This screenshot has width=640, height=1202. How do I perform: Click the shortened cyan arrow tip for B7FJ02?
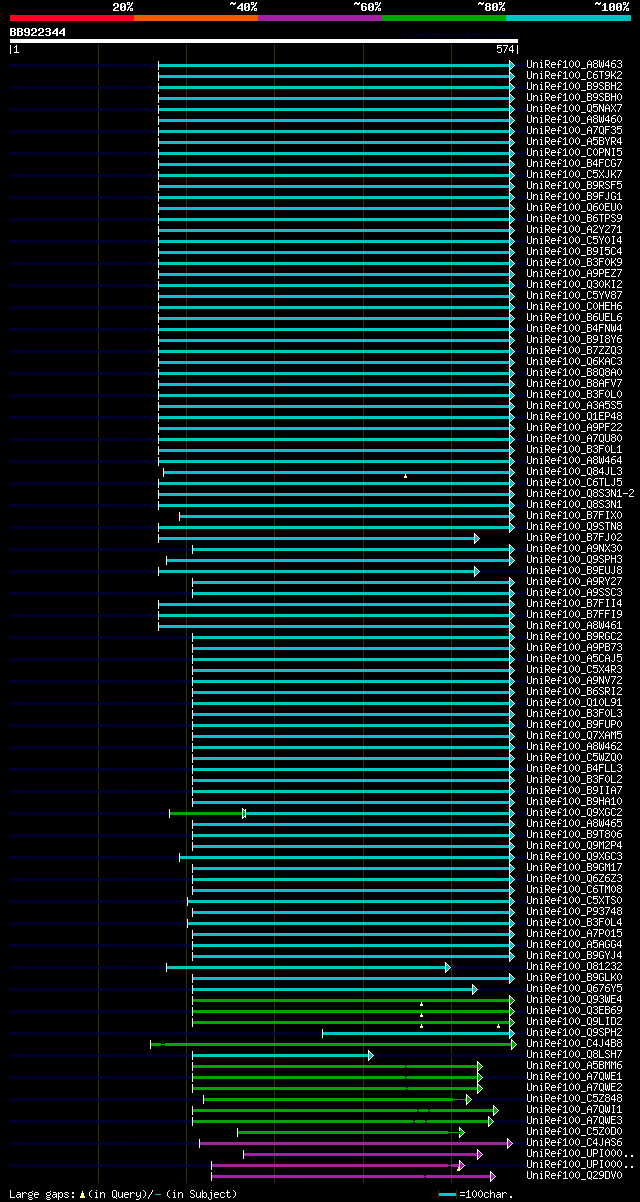point(477,538)
